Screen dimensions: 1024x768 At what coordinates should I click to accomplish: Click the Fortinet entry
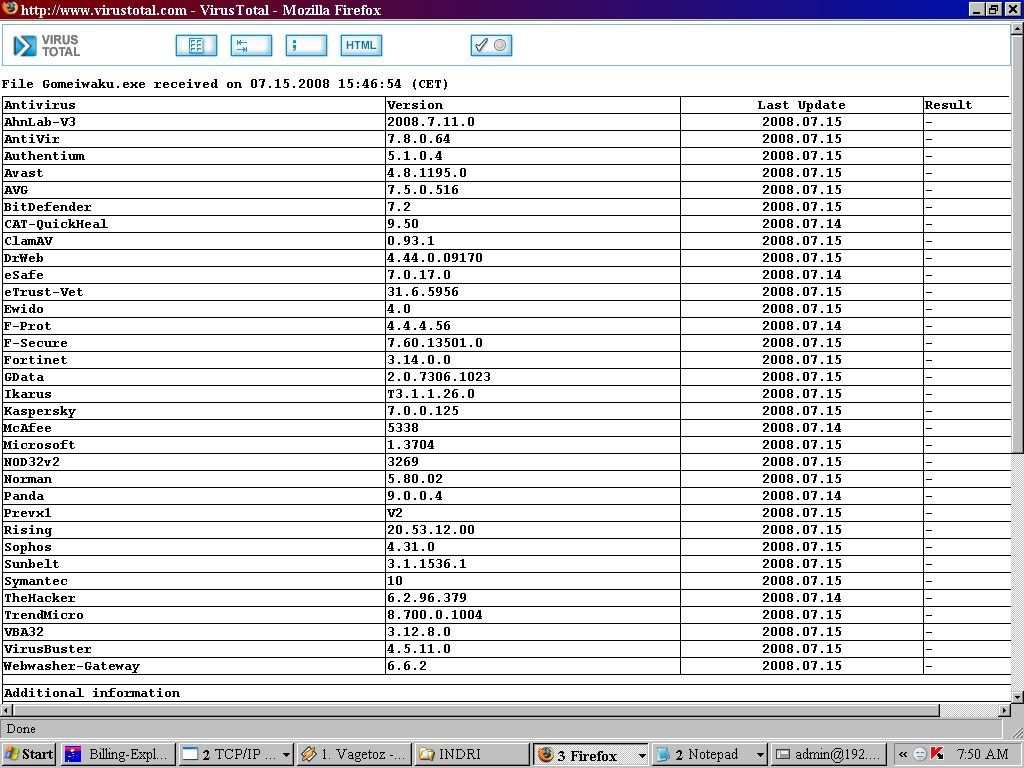click(x=35, y=360)
